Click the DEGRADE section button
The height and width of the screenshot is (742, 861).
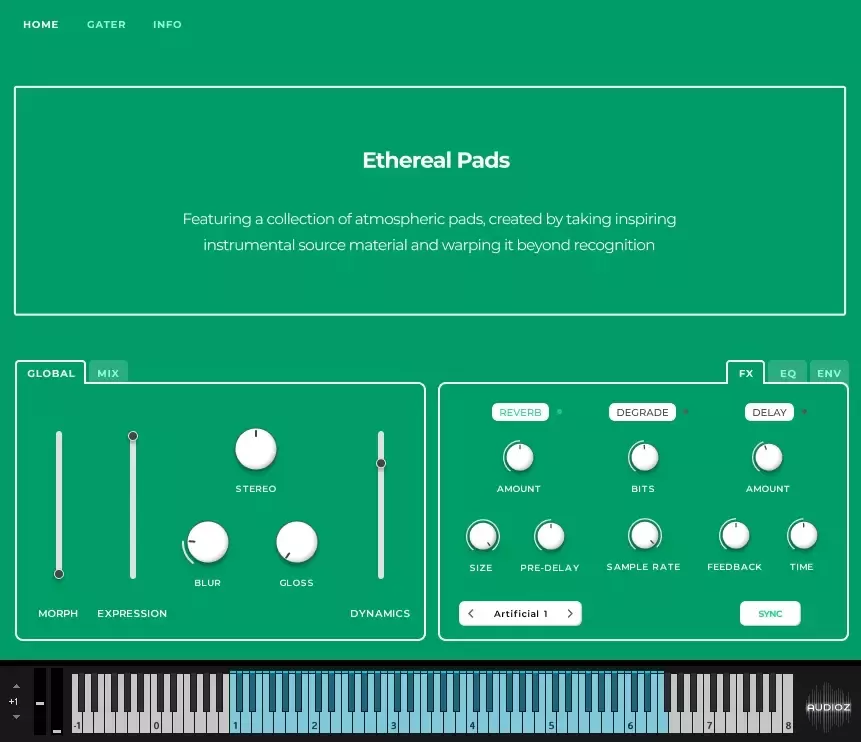pyautogui.click(x=642, y=412)
